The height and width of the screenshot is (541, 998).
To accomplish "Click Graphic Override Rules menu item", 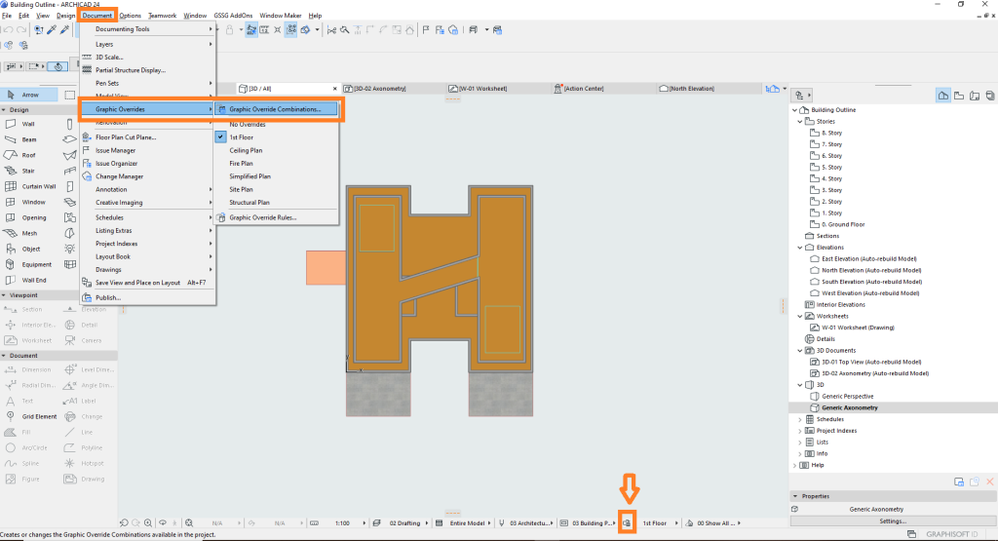I will coord(262,217).
